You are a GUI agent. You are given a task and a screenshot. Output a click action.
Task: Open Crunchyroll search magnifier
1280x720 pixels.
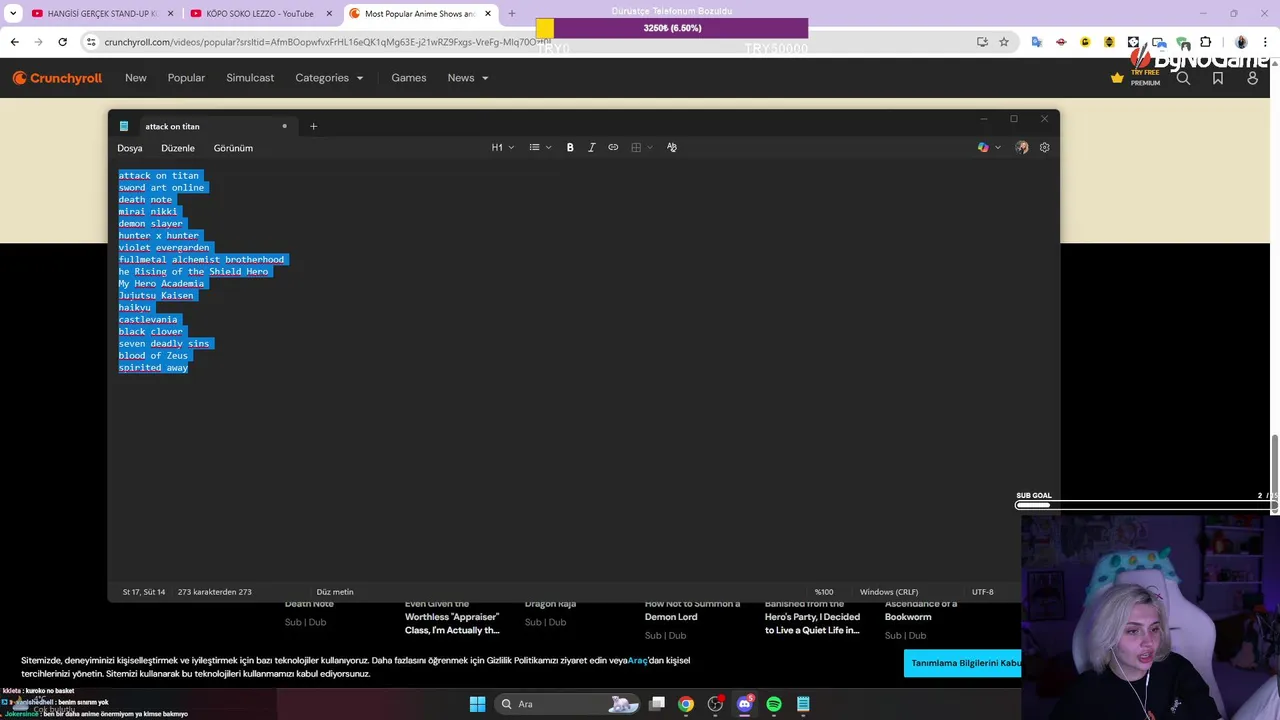1183,78
